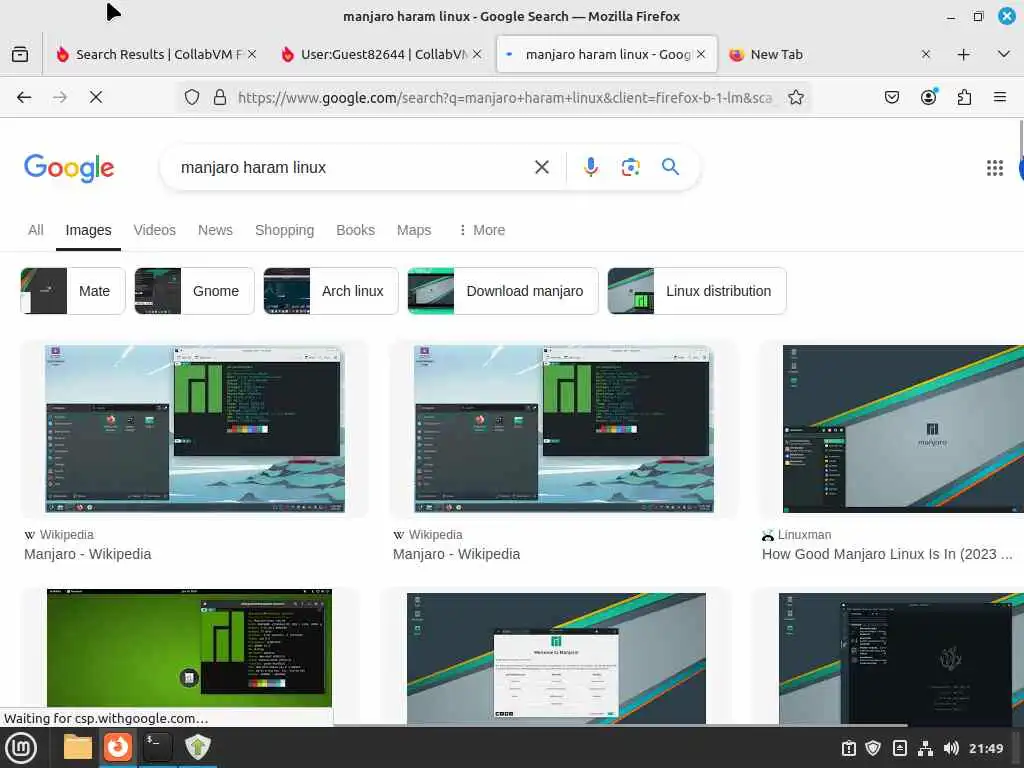Select the Videos search filter
This screenshot has height=768, width=1024.
[155, 230]
